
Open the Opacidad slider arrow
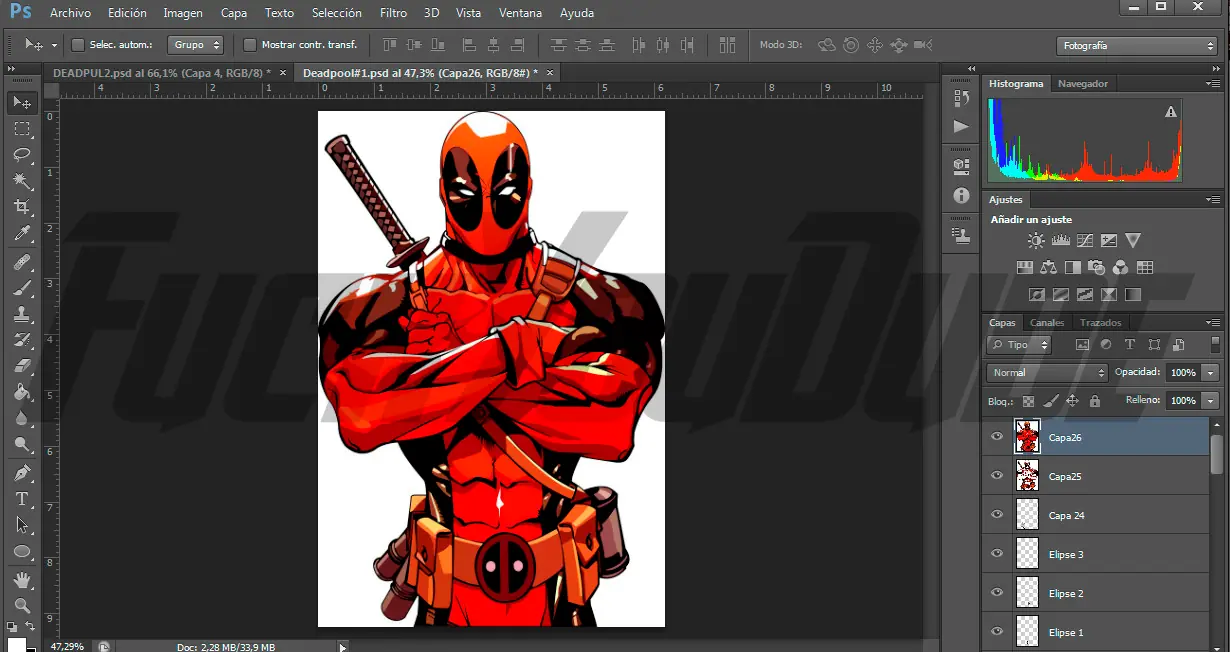coord(1211,373)
